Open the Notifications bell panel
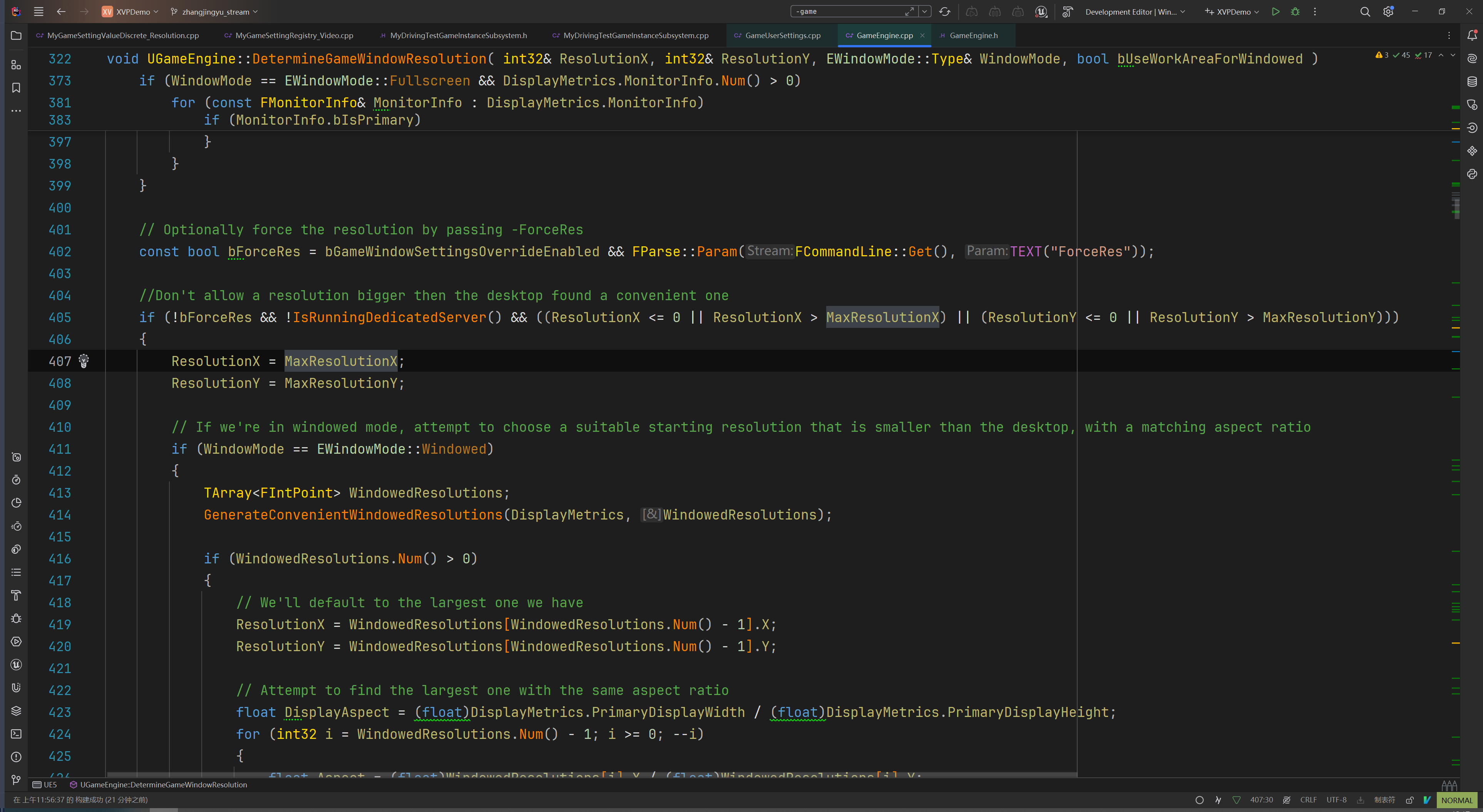The height and width of the screenshot is (812, 1483). (1472, 36)
